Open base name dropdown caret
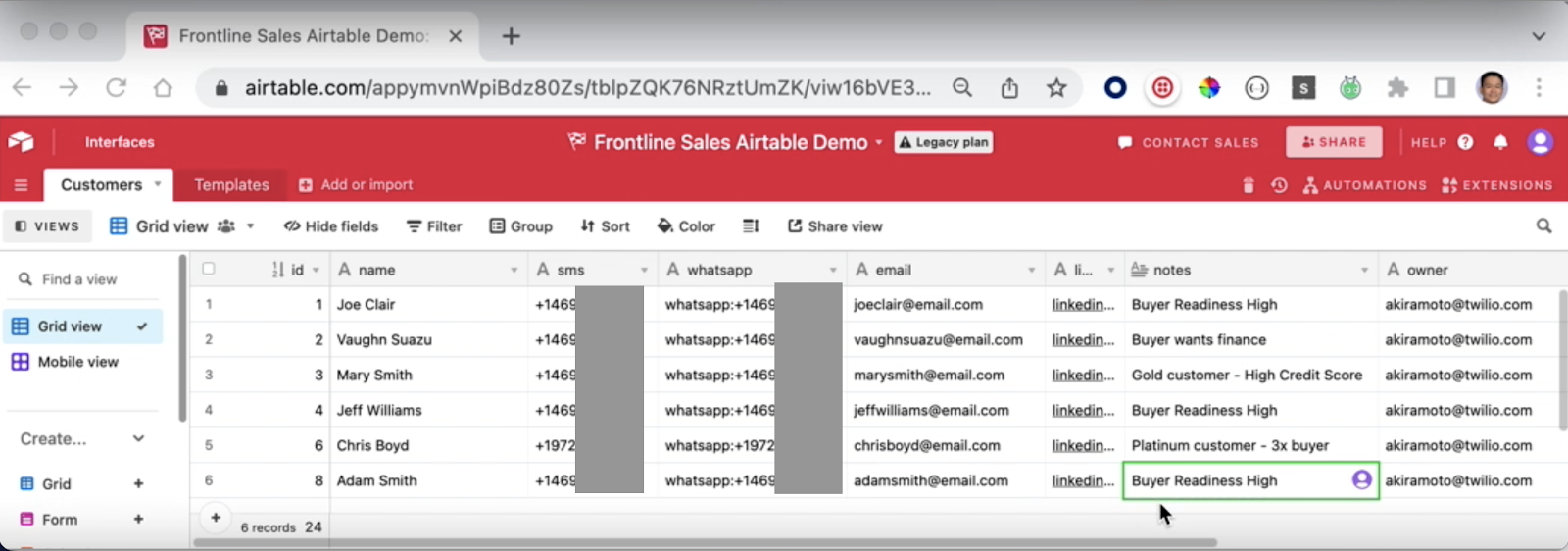Image resolution: width=1568 pixels, height=551 pixels. coord(878,142)
